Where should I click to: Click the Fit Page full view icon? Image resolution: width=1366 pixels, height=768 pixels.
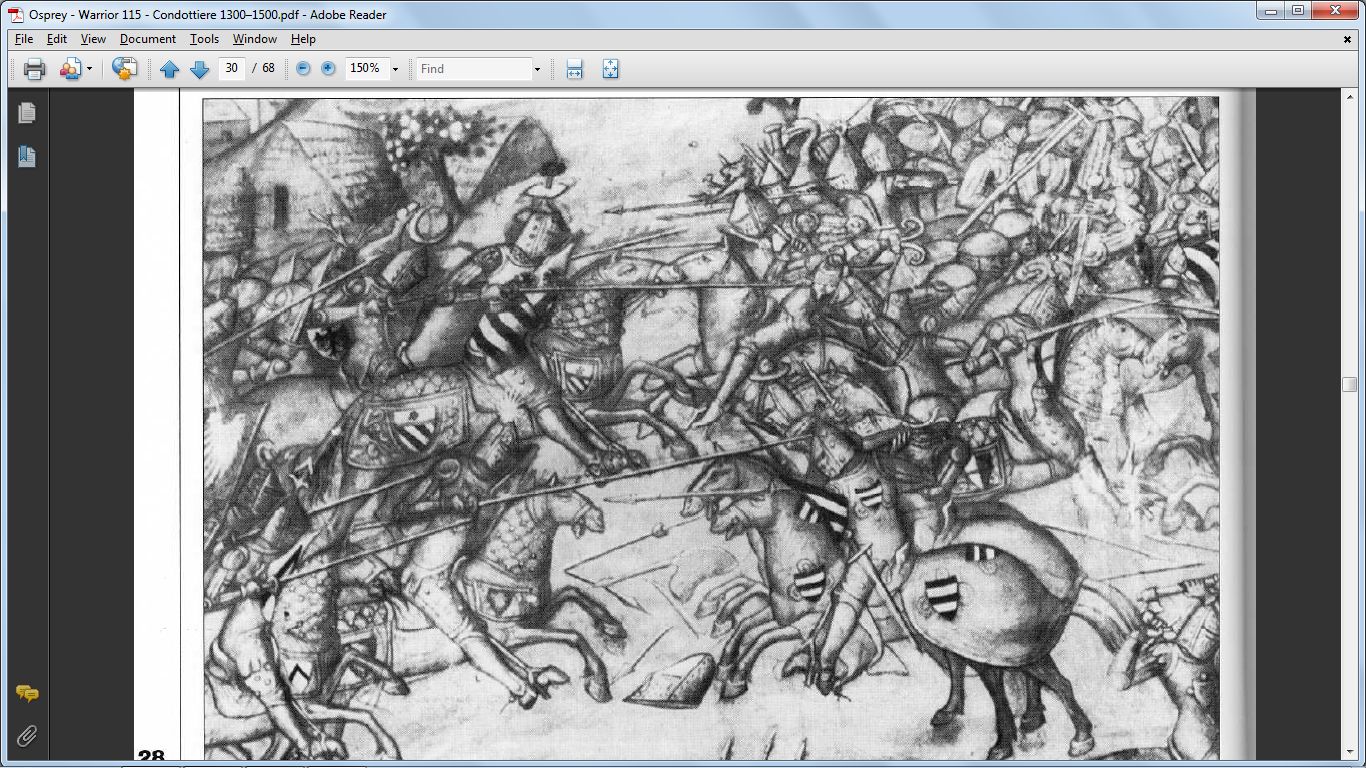610,69
